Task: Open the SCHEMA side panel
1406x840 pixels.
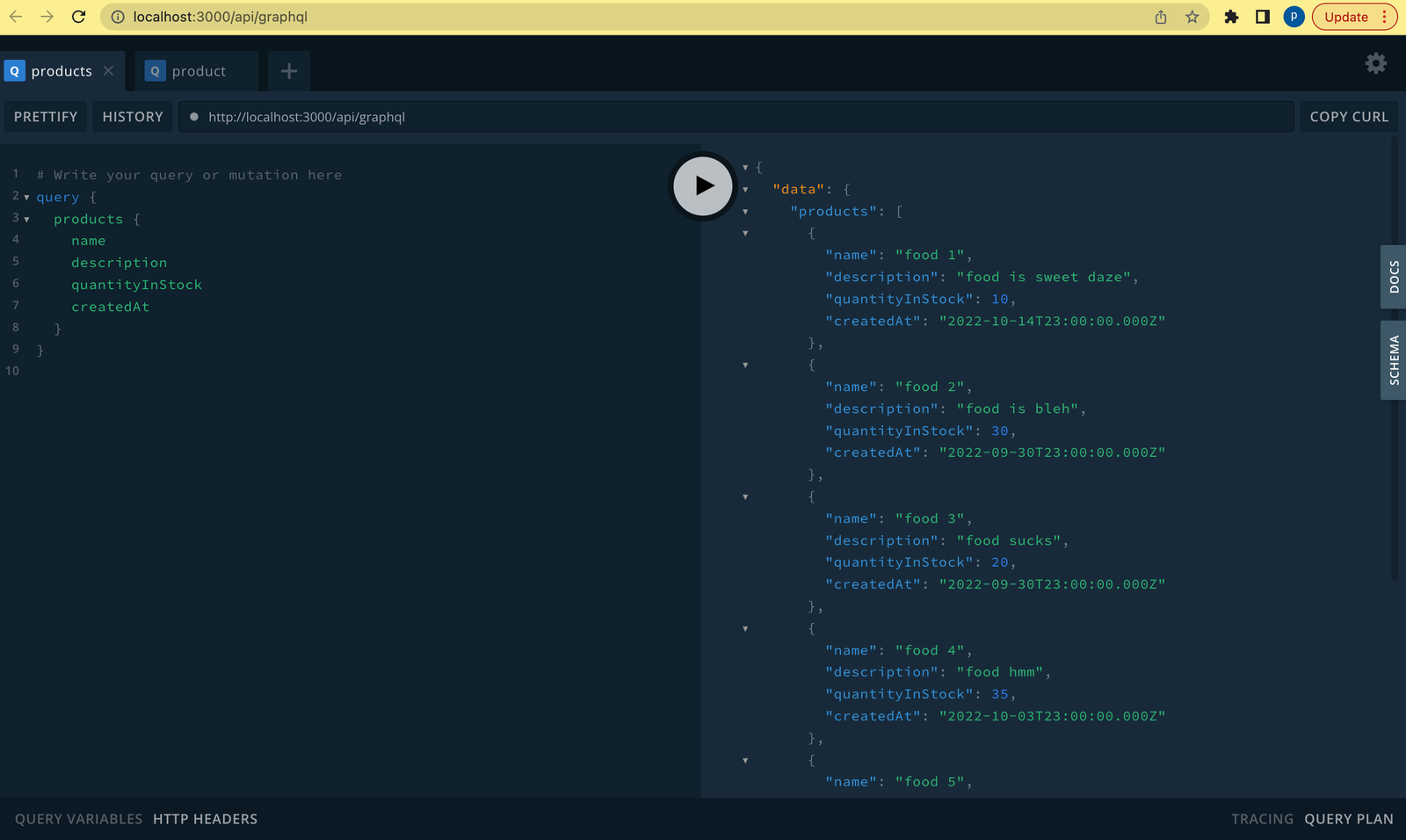Action: click(x=1394, y=360)
